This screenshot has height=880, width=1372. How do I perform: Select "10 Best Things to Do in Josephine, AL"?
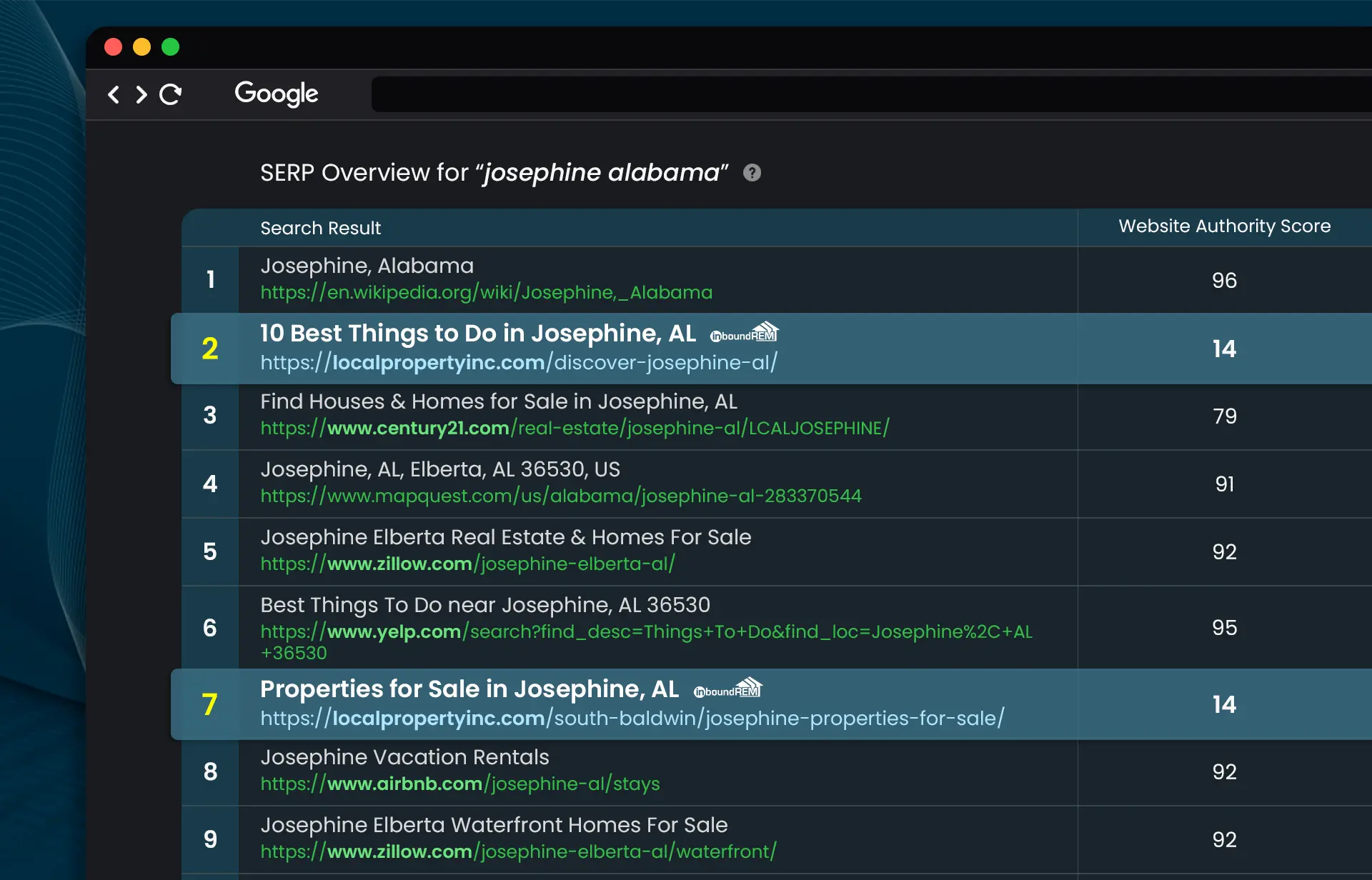point(478,334)
